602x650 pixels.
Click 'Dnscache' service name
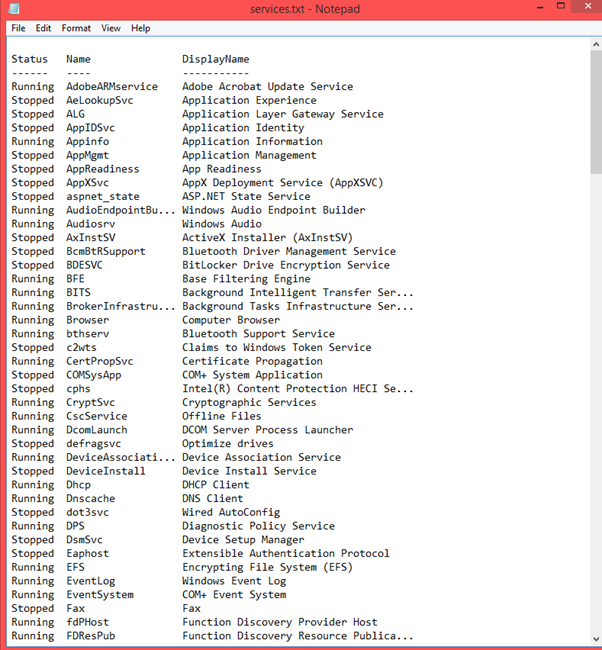(90, 499)
